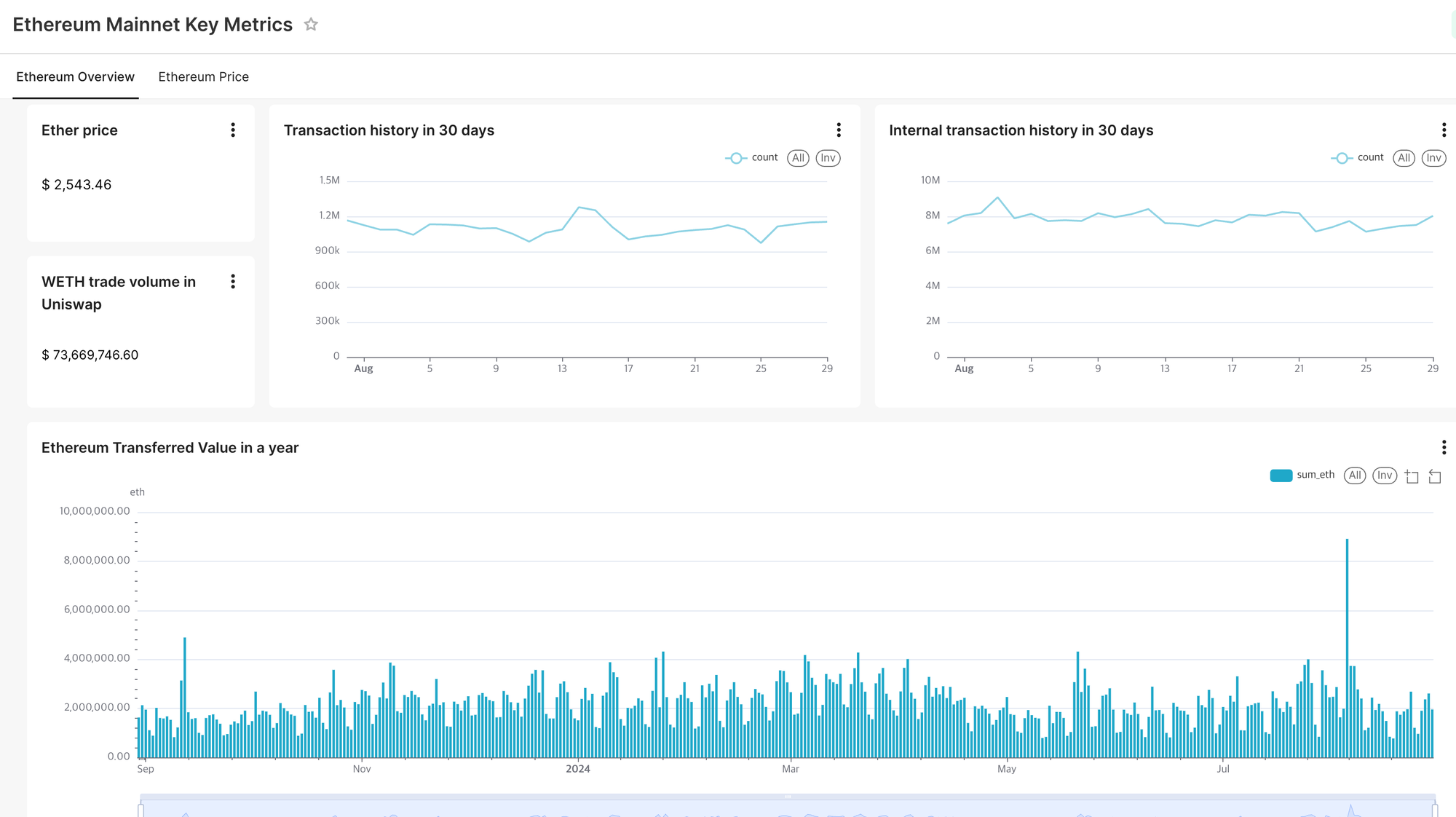Star the Ethereum Mainnet Key Metrics dashboard
1456x817 pixels.
(x=311, y=25)
